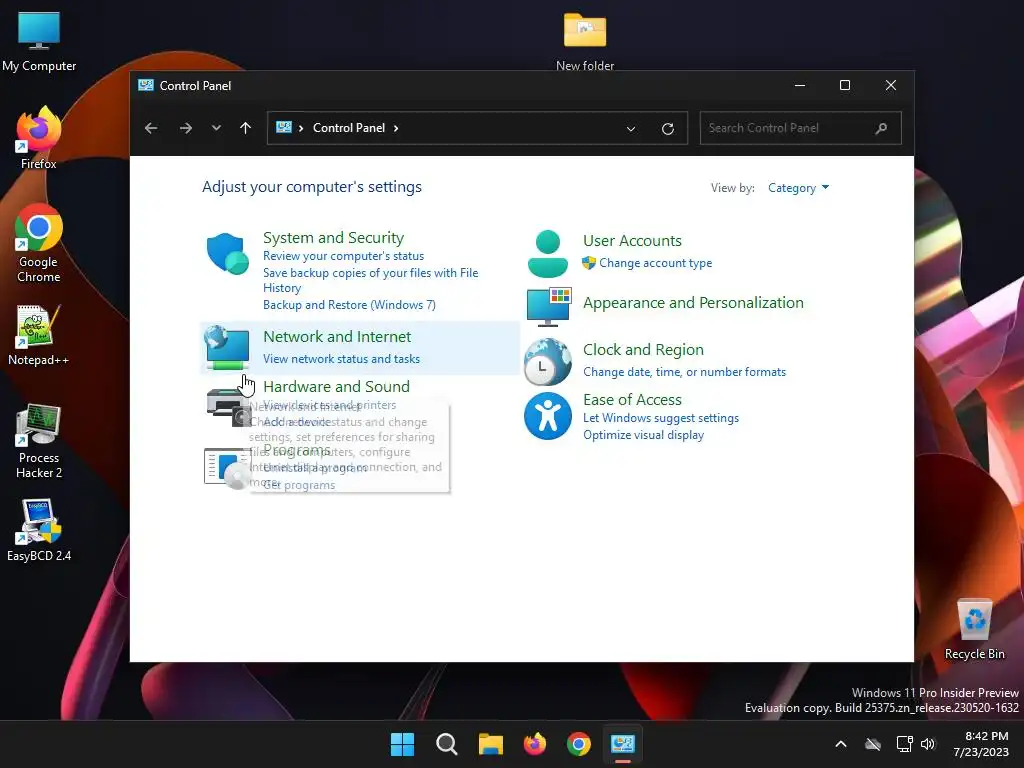The width and height of the screenshot is (1024, 768).
Task: Open Let Windows suggest settings link
Action: pos(661,418)
